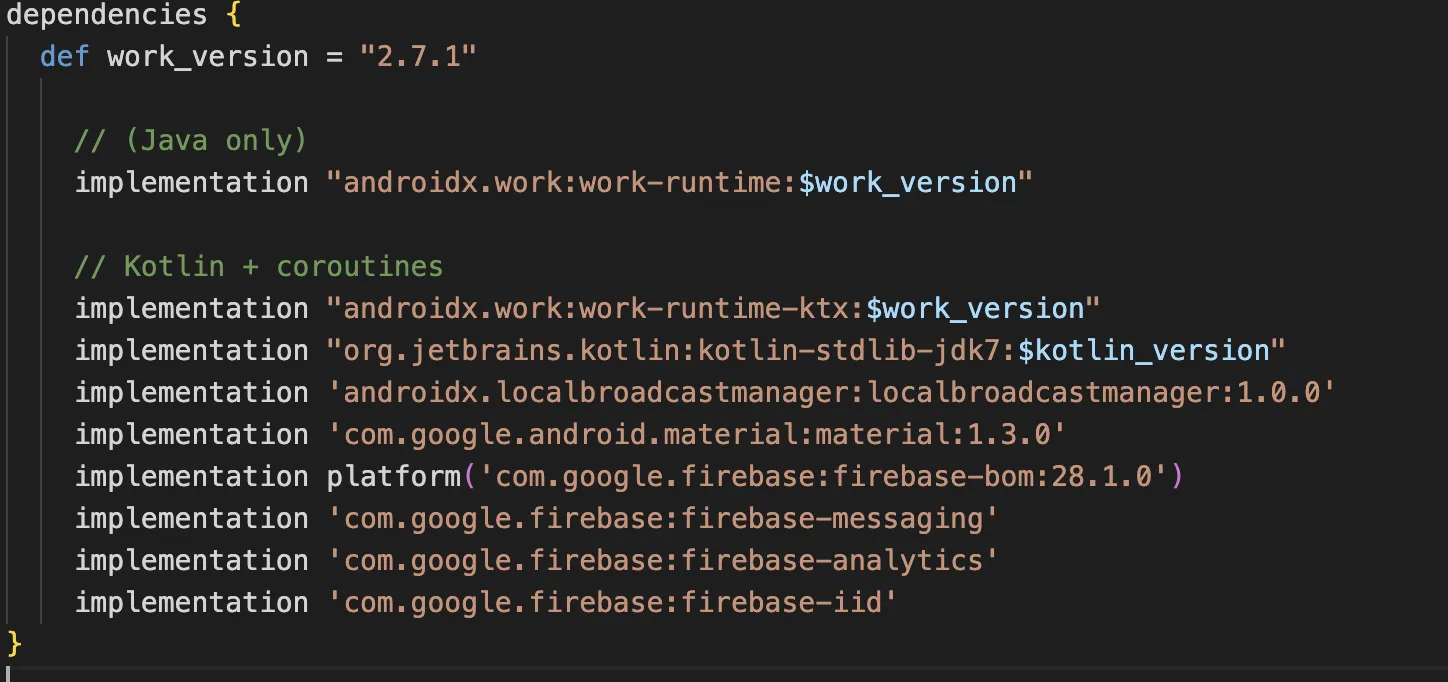Click the 'def' keyword
1448x682 pixels.
pyautogui.click(x=65, y=56)
